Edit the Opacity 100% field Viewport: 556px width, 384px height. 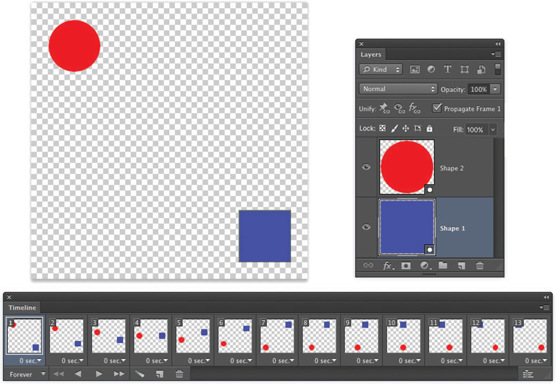479,89
